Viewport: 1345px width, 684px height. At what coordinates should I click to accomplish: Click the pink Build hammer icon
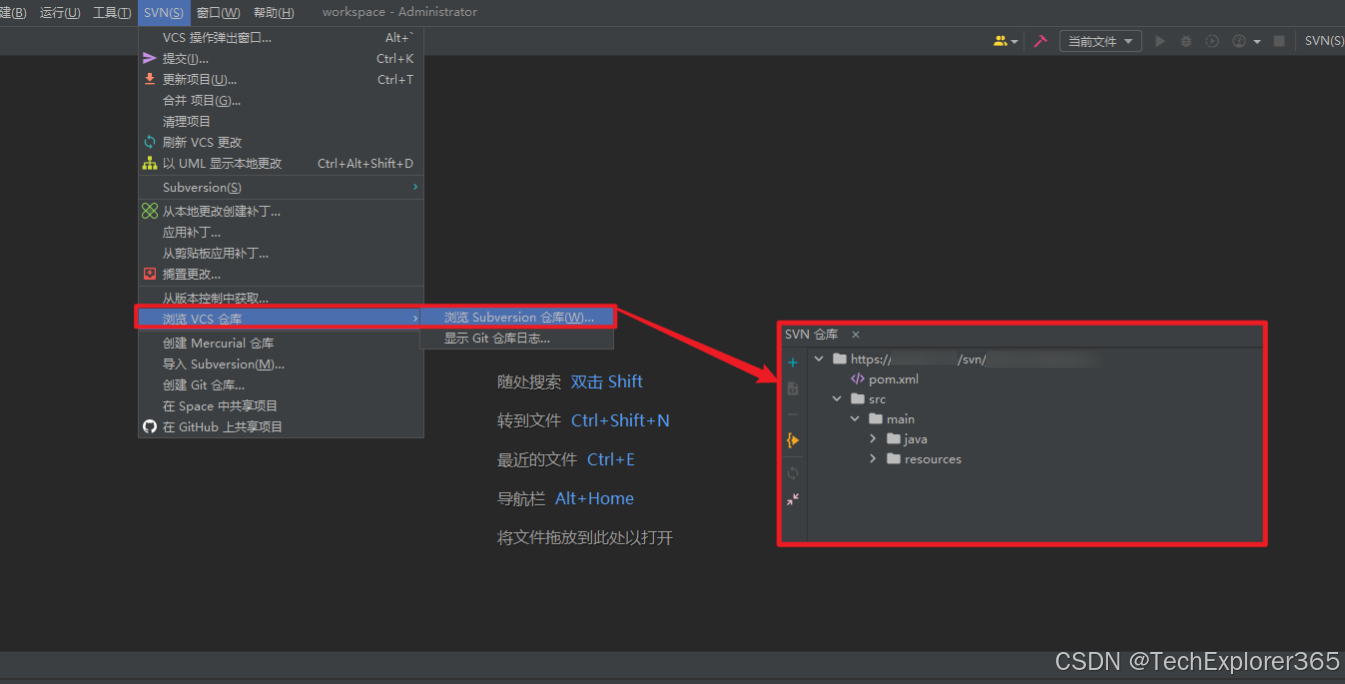click(1040, 41)
